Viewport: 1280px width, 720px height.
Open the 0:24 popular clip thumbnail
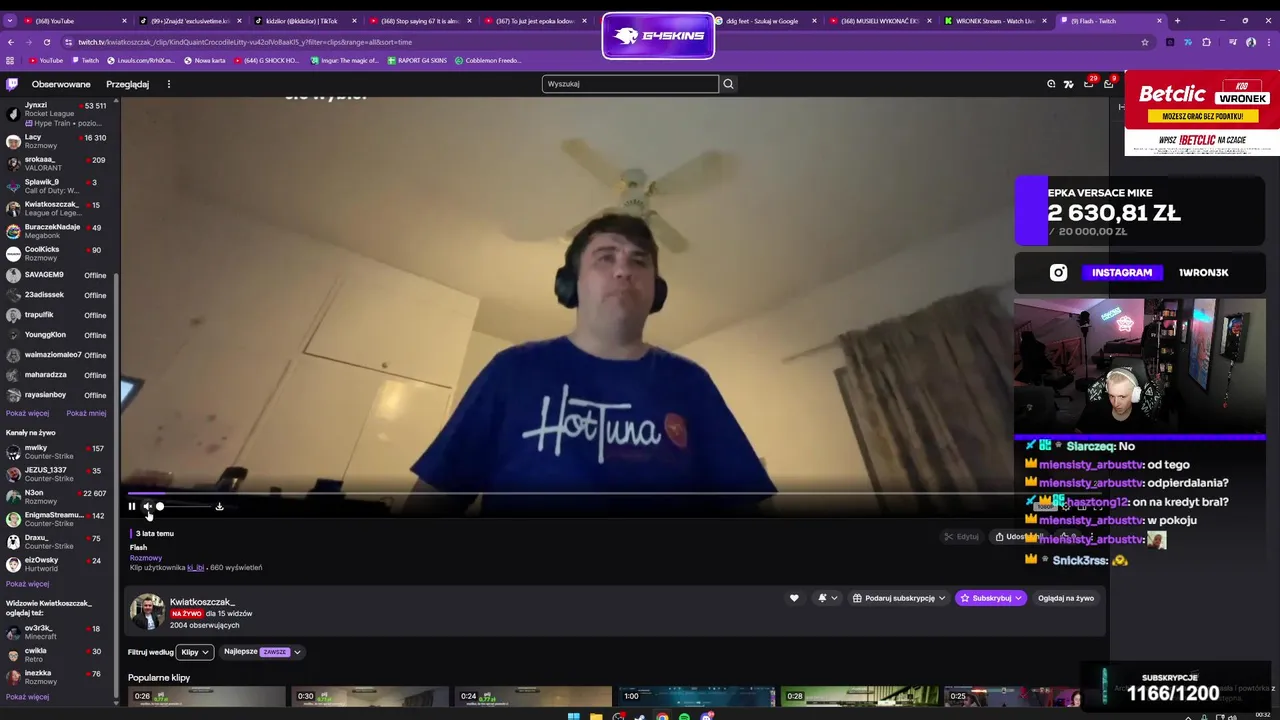[x=533, y=696]
